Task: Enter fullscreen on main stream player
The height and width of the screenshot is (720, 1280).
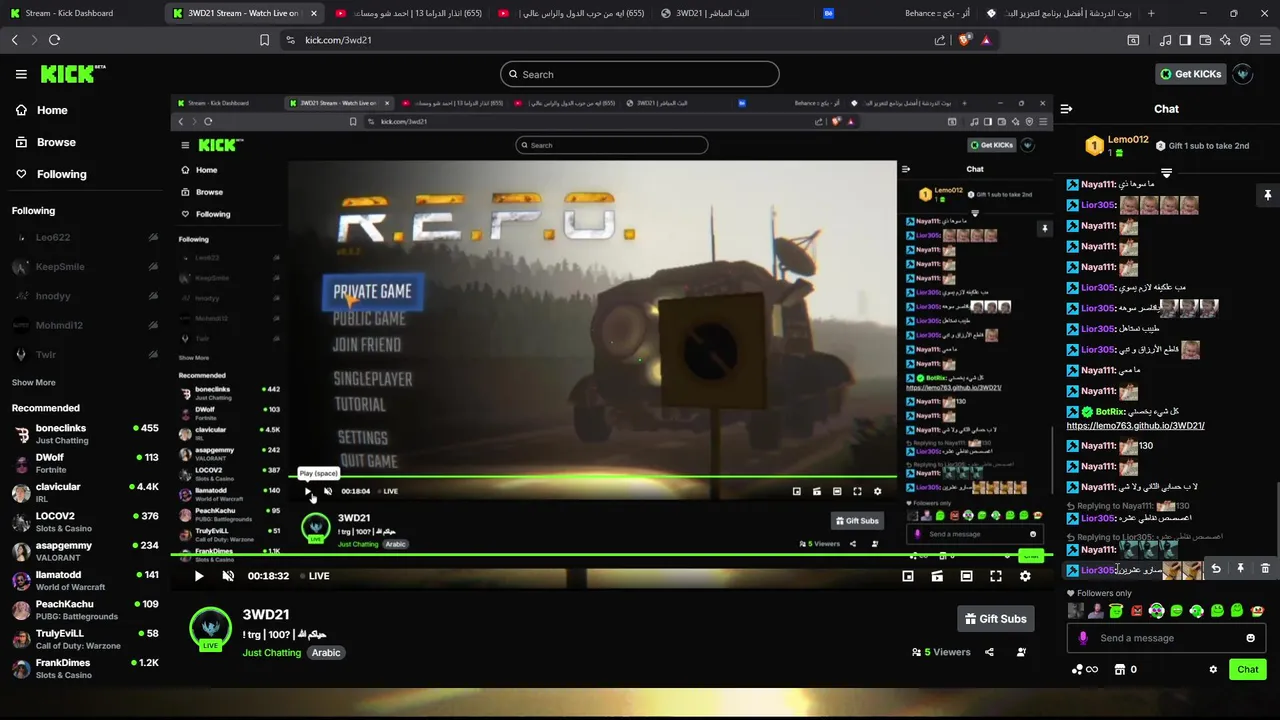Action: [x=996, y=576]
